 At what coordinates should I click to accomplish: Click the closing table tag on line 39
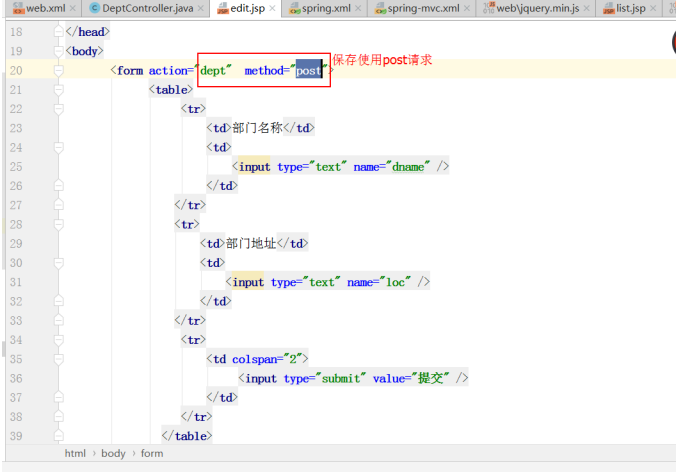click(187, 436)
